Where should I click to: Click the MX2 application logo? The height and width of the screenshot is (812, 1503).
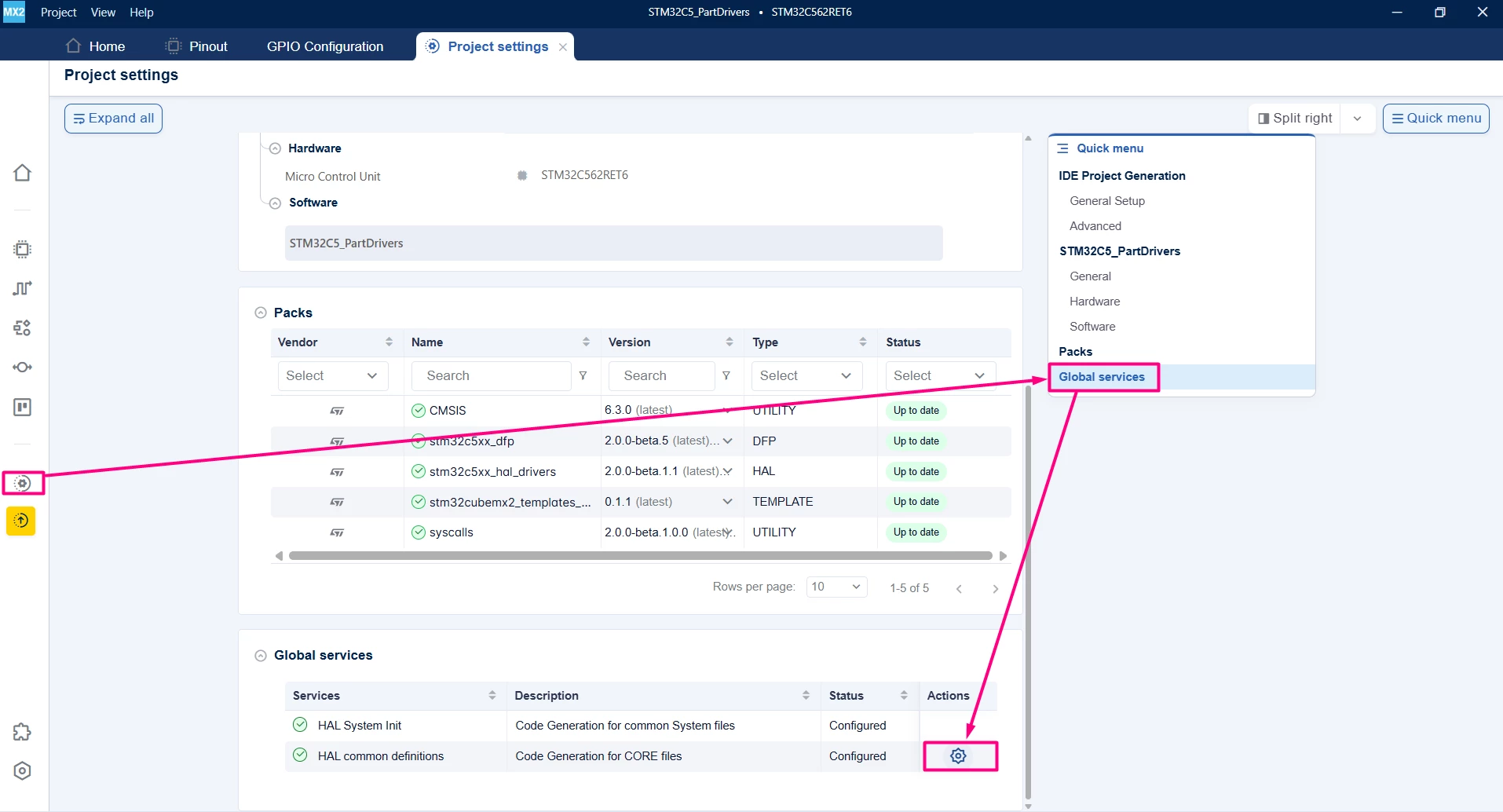tap(14, 12)
